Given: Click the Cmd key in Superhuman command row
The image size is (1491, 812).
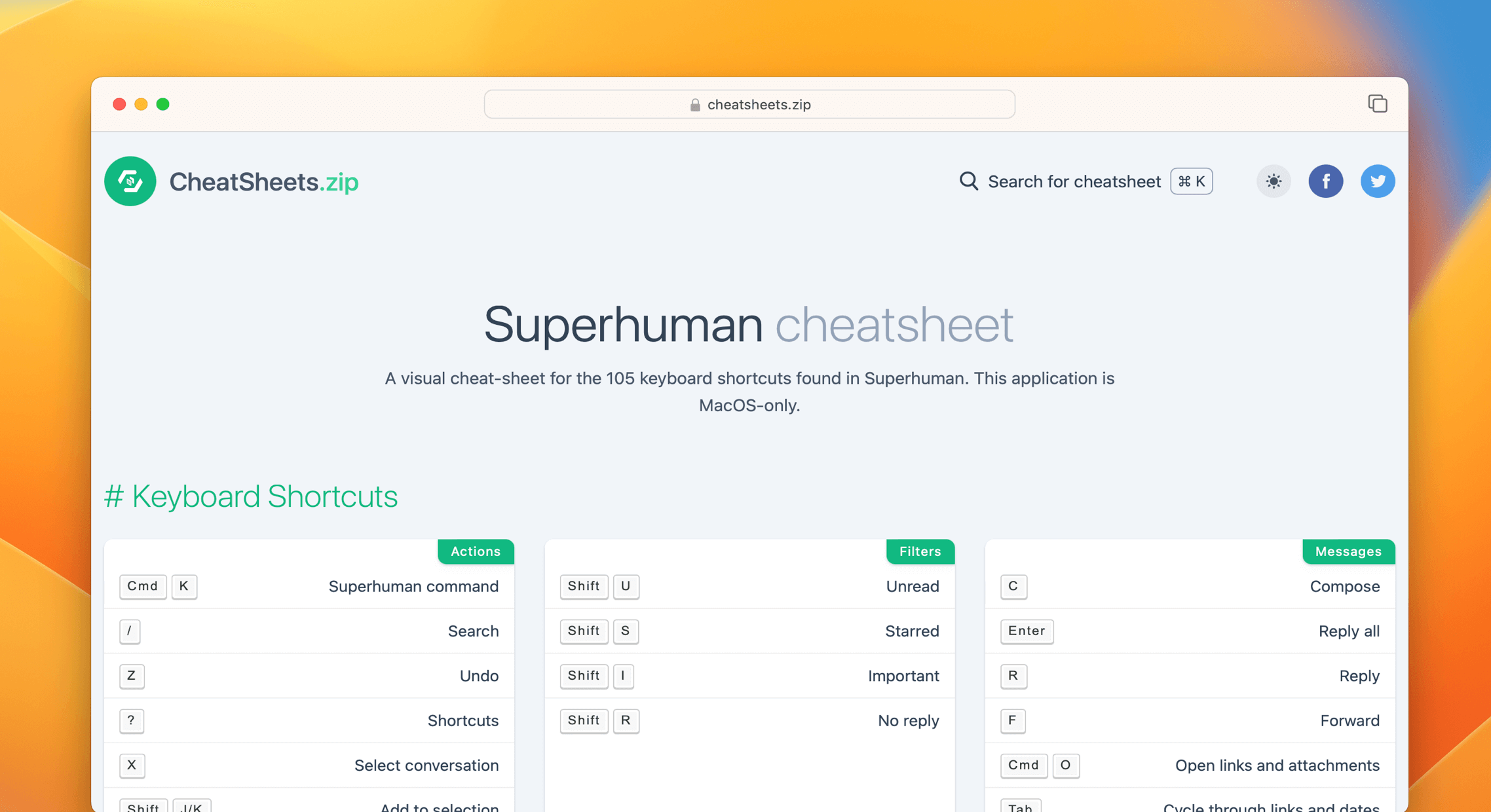Looking at the screenshot, I should pyautogui.click(x=142, y=586).
